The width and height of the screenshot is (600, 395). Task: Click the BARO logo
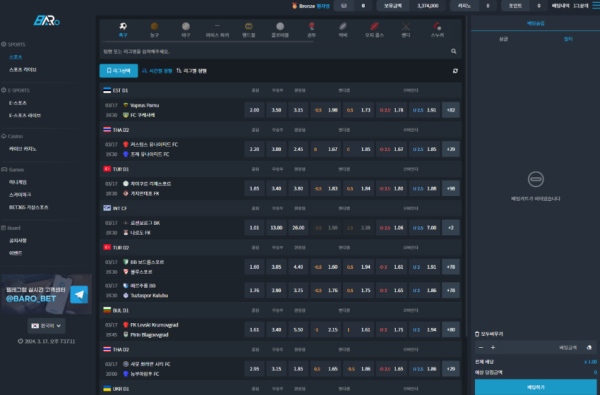coord(47,20)
